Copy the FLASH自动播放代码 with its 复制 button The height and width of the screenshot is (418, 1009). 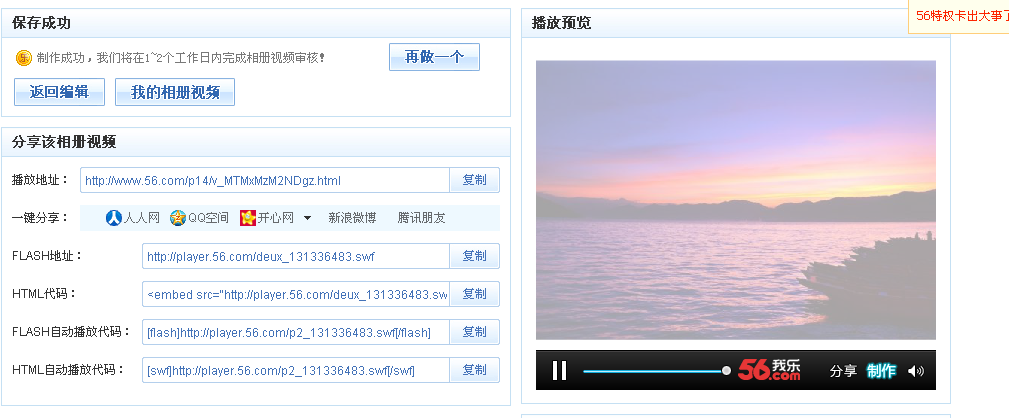click(x=474, y=332)
